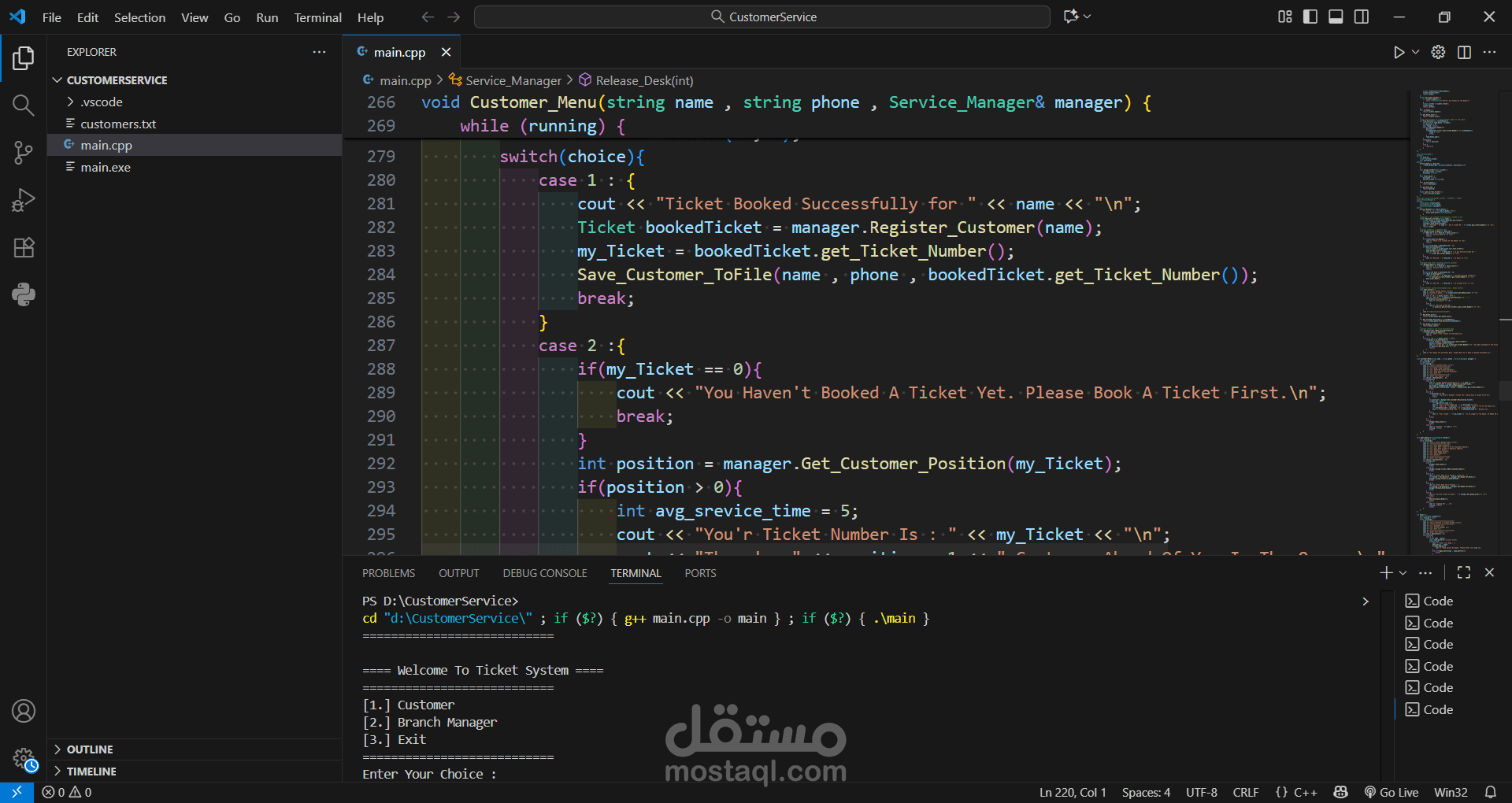Screen dimensions: 1512x803
Task: Open the Terminal menu
Action: tap(318, 17)
